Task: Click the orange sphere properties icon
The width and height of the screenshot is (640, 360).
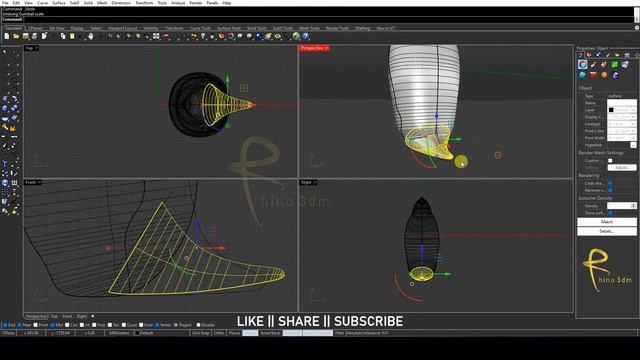Action: pyautogui.click(x=604, y=75)
